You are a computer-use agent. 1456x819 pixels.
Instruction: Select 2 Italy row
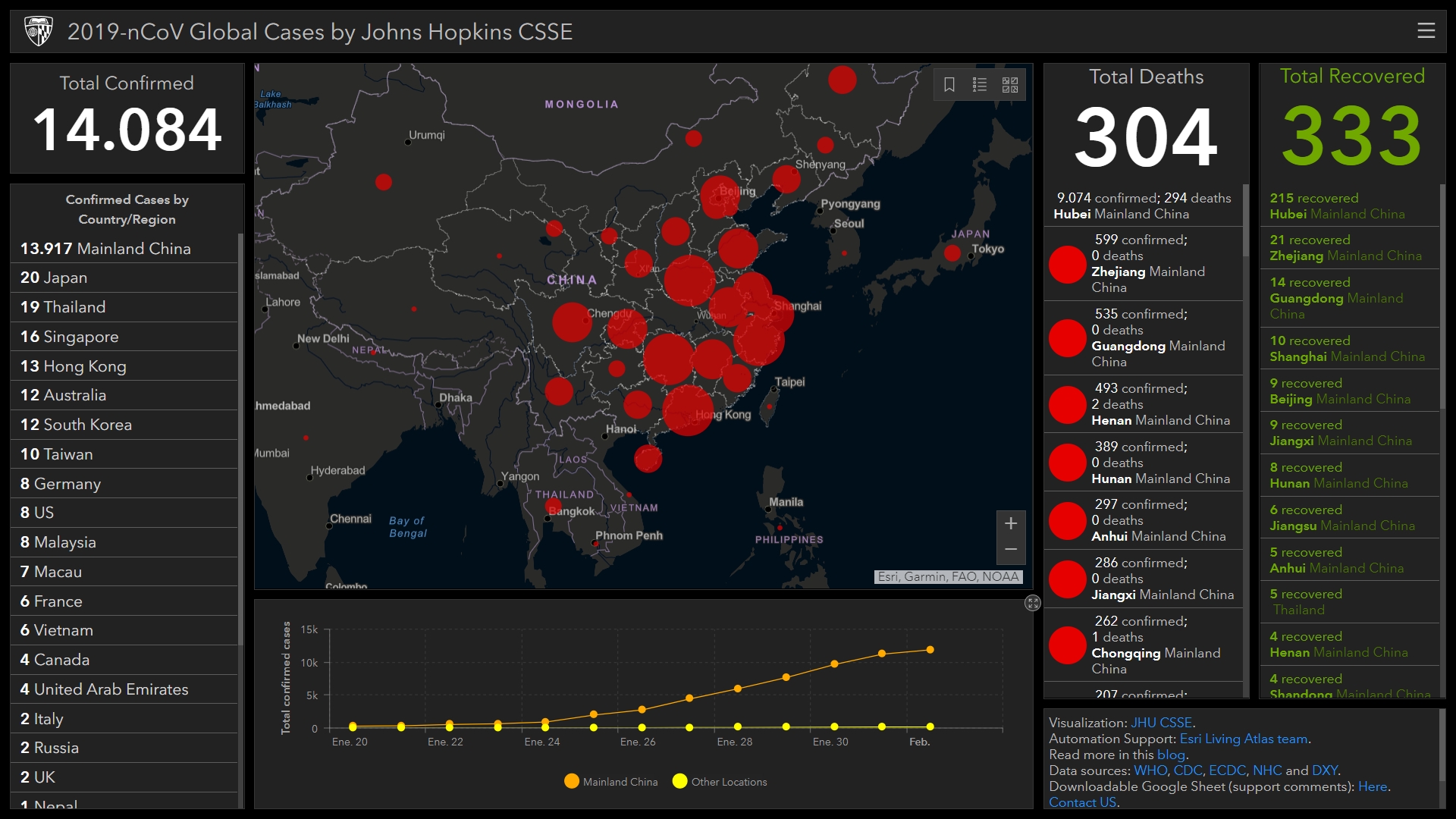pyautogui.click(x=124, y=719)
